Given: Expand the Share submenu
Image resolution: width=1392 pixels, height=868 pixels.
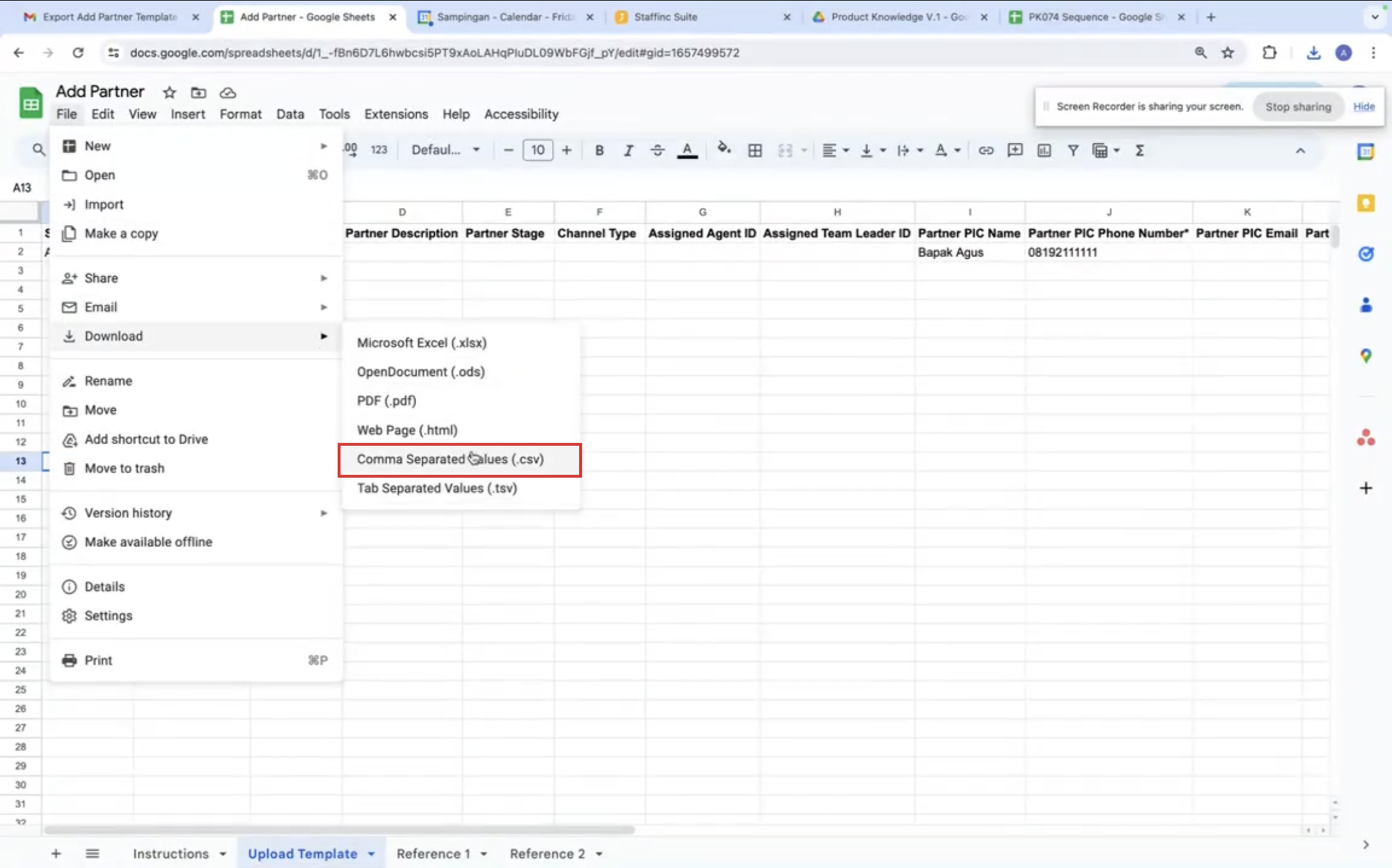Looking at the screenshot, I should (196, 278).
